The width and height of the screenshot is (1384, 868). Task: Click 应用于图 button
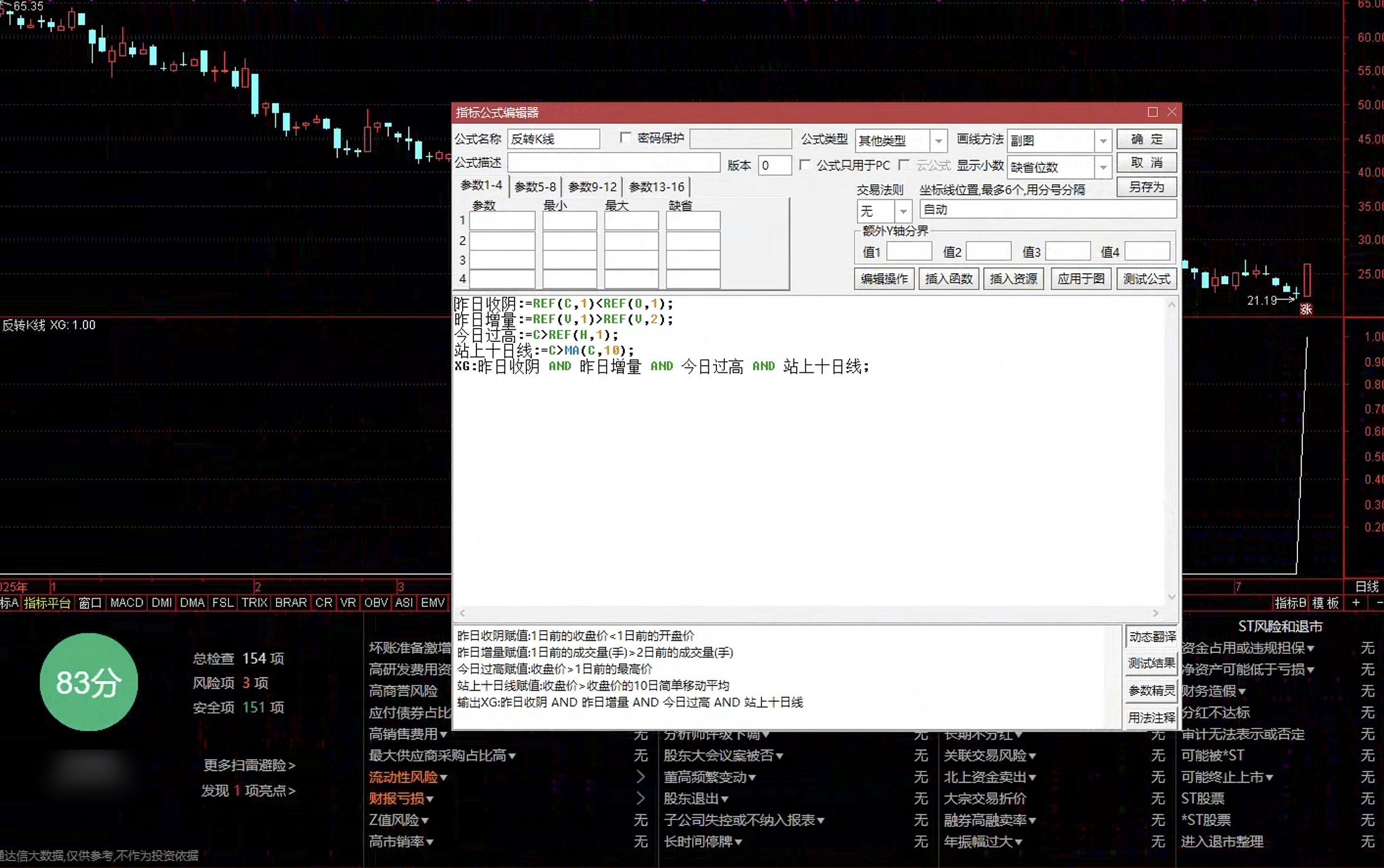(1081, 278)
